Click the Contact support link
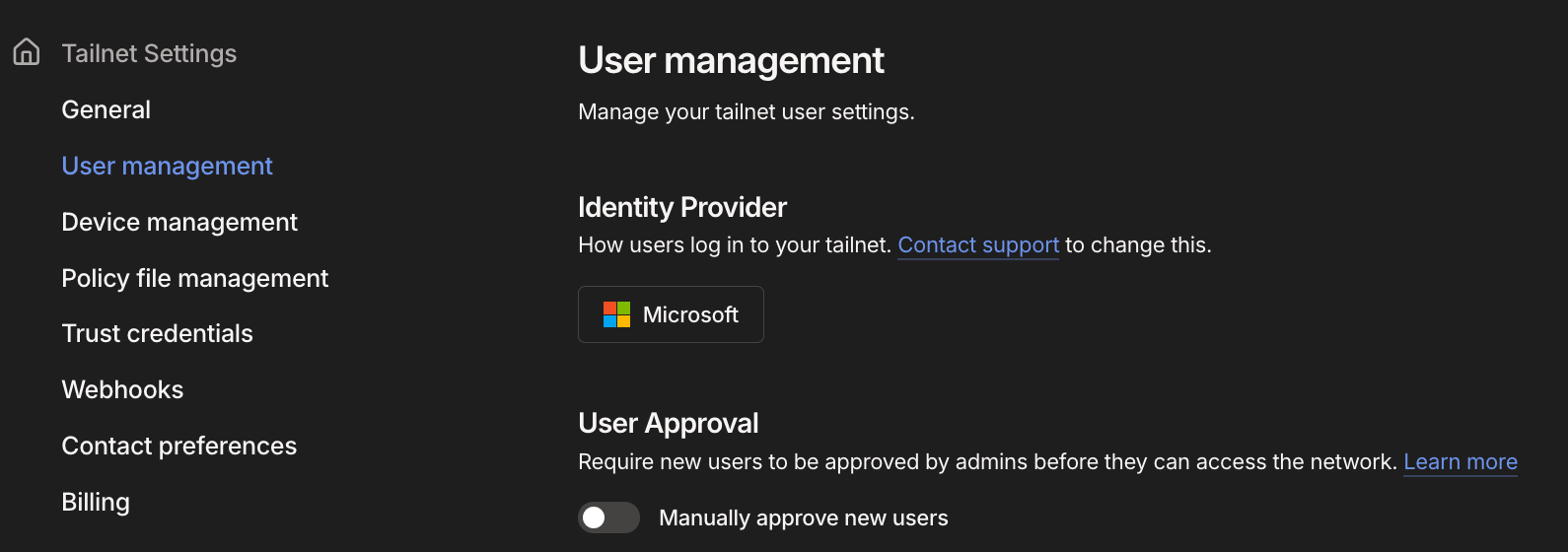The width and height of the screenshot is (1568, 552). click(x=977, y=244)
